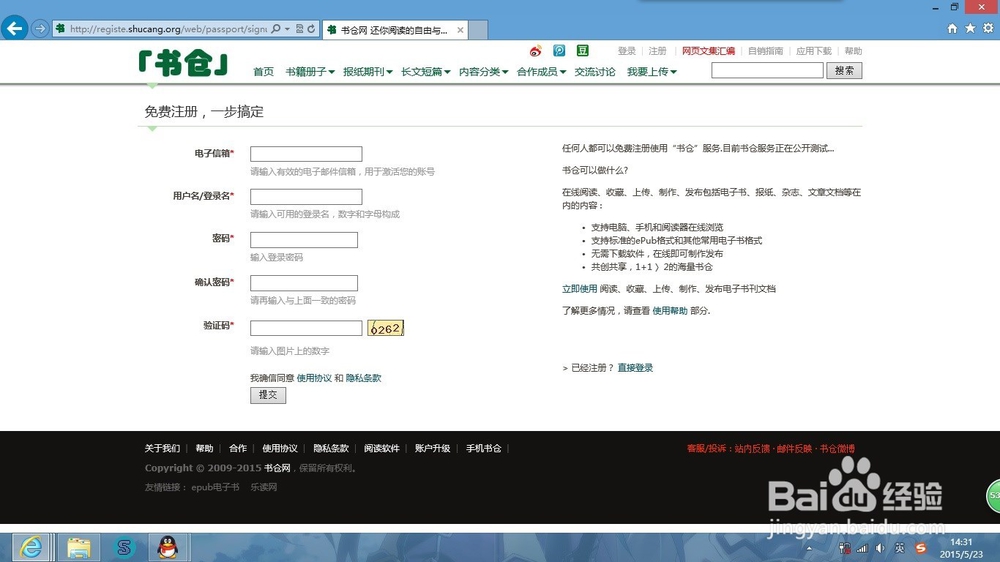Open Sogou browser from the taskbar
The image size is (1000, 562).
[x=124, y=547]
